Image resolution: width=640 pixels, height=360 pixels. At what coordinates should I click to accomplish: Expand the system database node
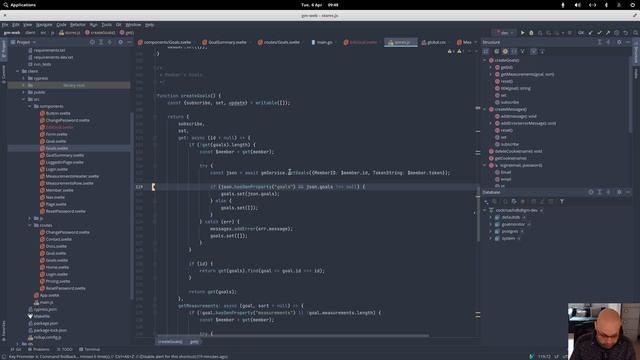tap(491, 238)
